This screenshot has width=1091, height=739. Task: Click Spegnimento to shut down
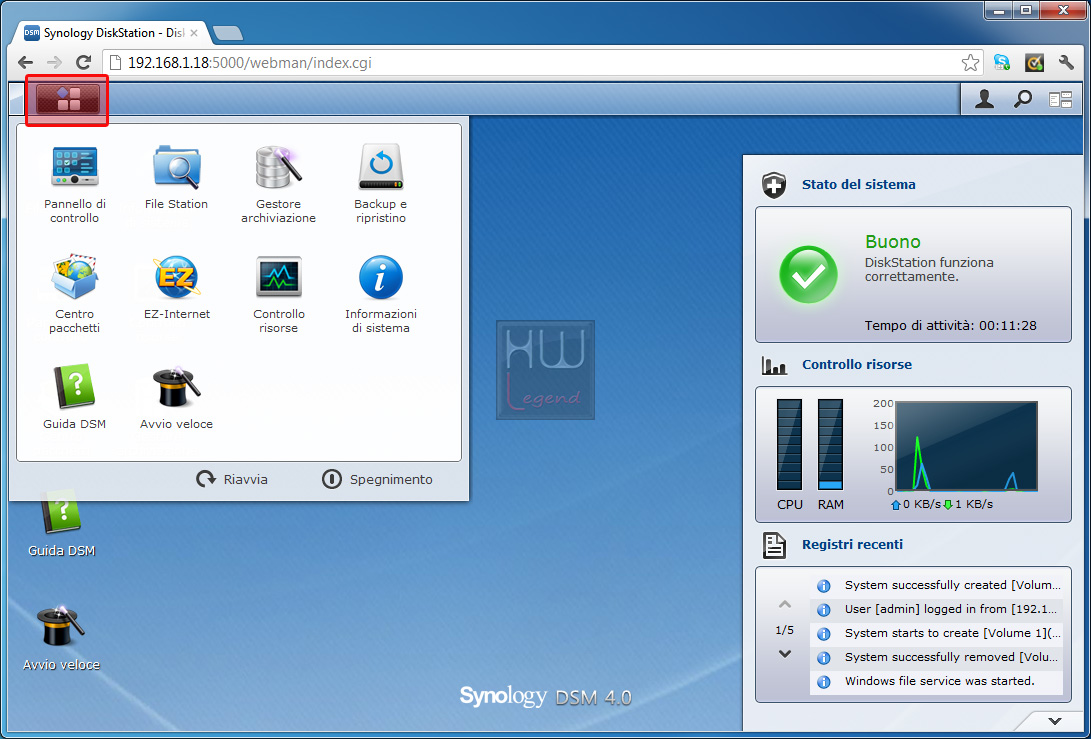coord(377,479)
